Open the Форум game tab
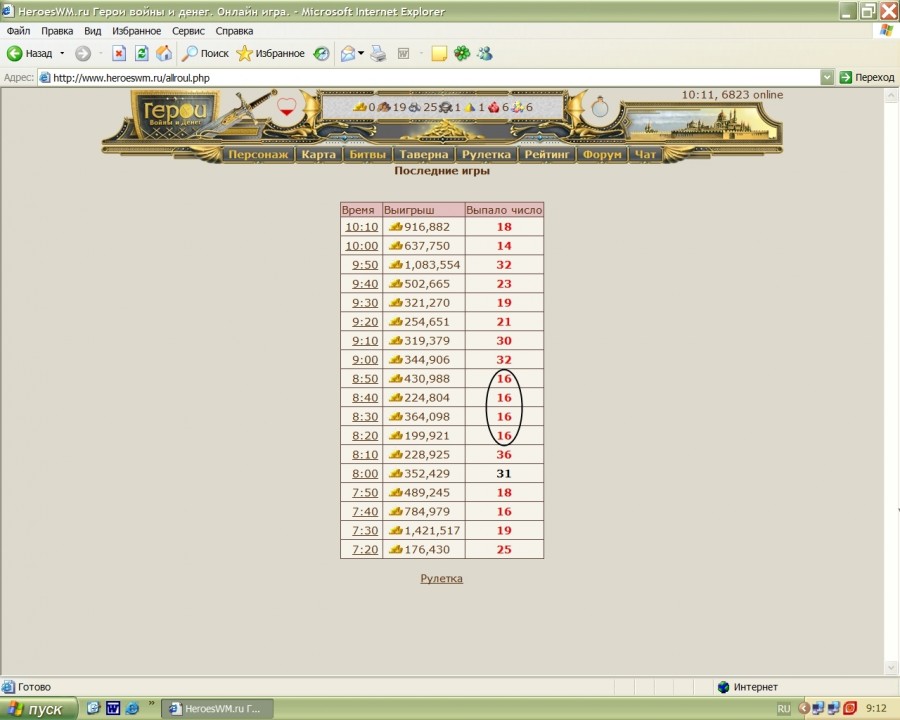This screenshot has height=720, width=900. [602, 154]
